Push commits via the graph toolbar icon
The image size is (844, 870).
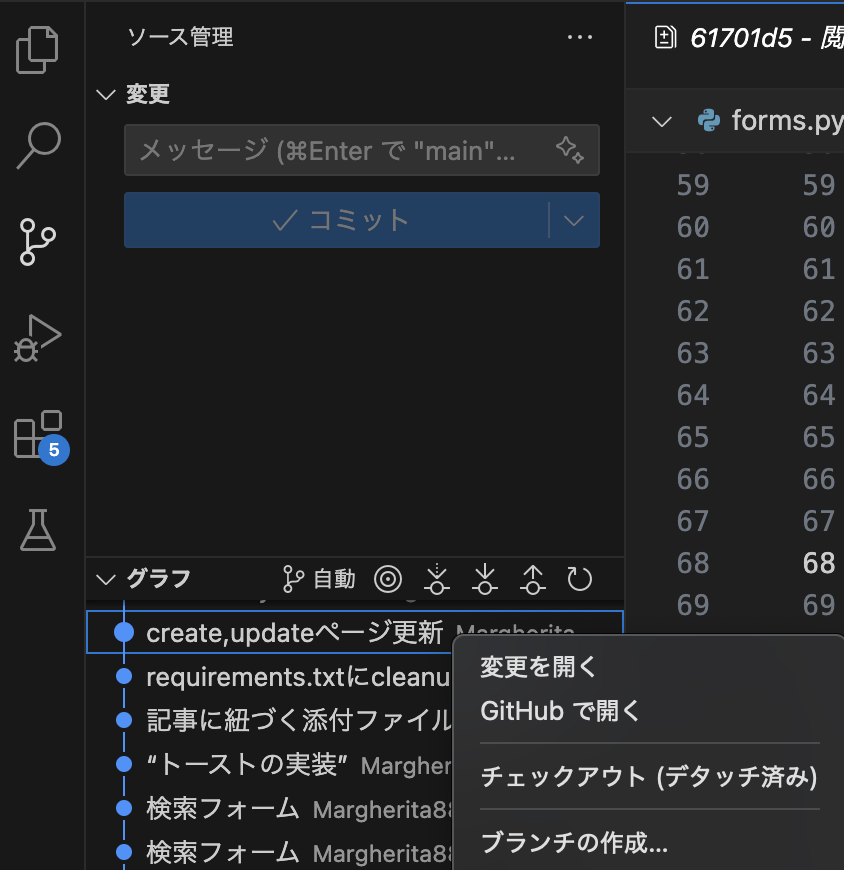click(532, 579)
